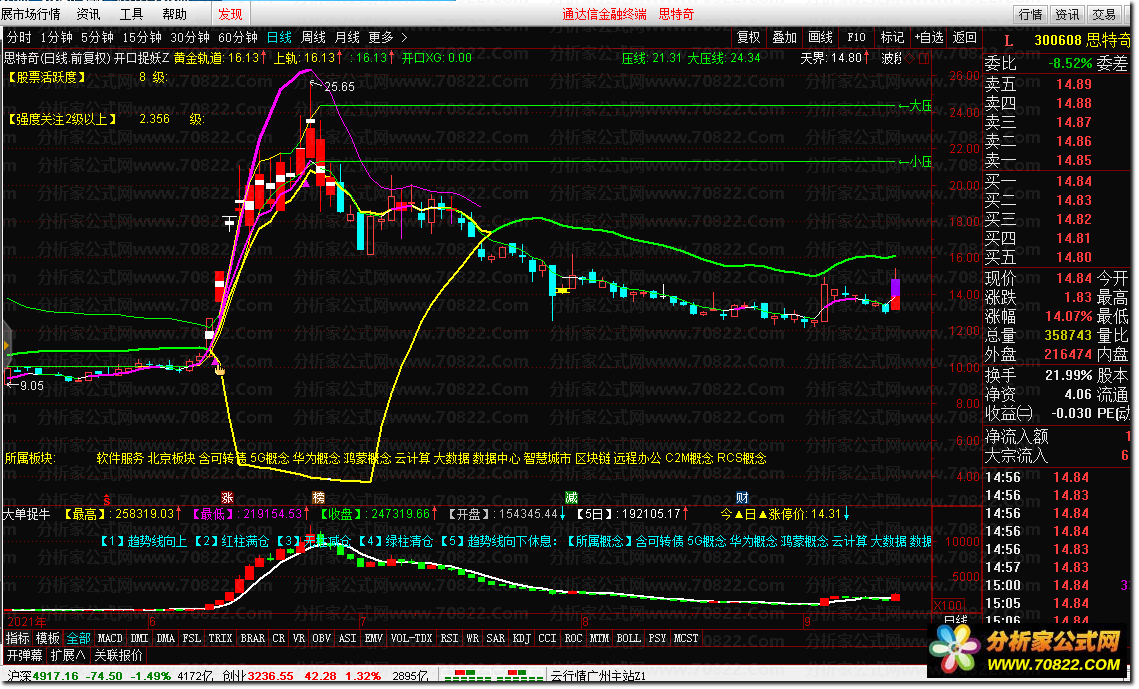Switch sub-chart to DMI indicator
The height and width of the screenshot is (689, 1139).
(x=139, y=638)
